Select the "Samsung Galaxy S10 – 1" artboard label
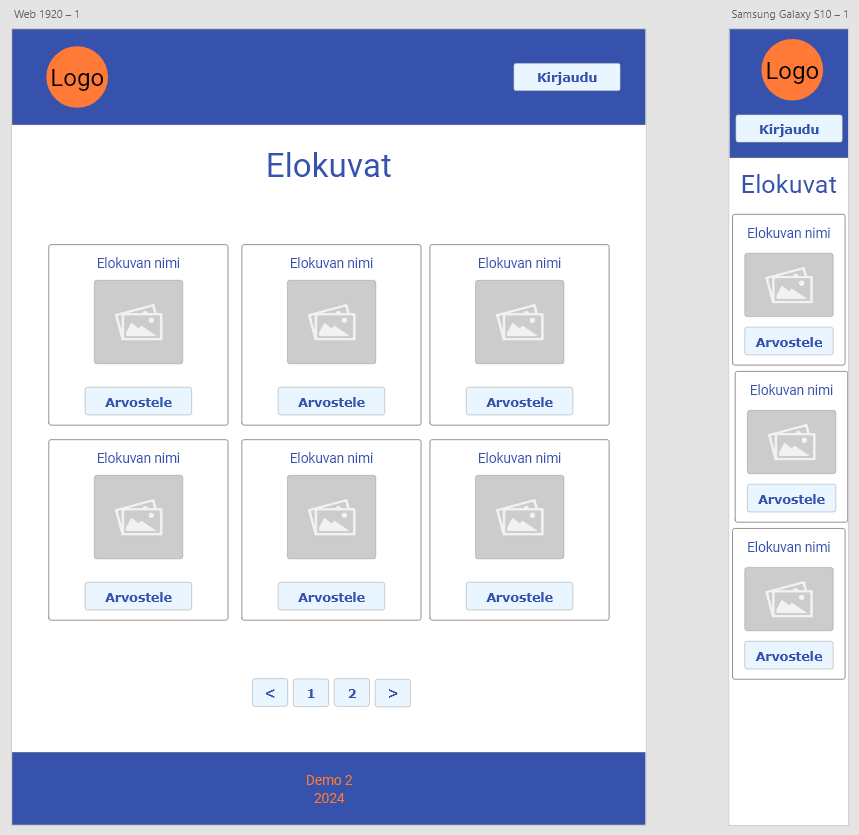This screenshot has width=859, height=835. [x=789, y=14]
